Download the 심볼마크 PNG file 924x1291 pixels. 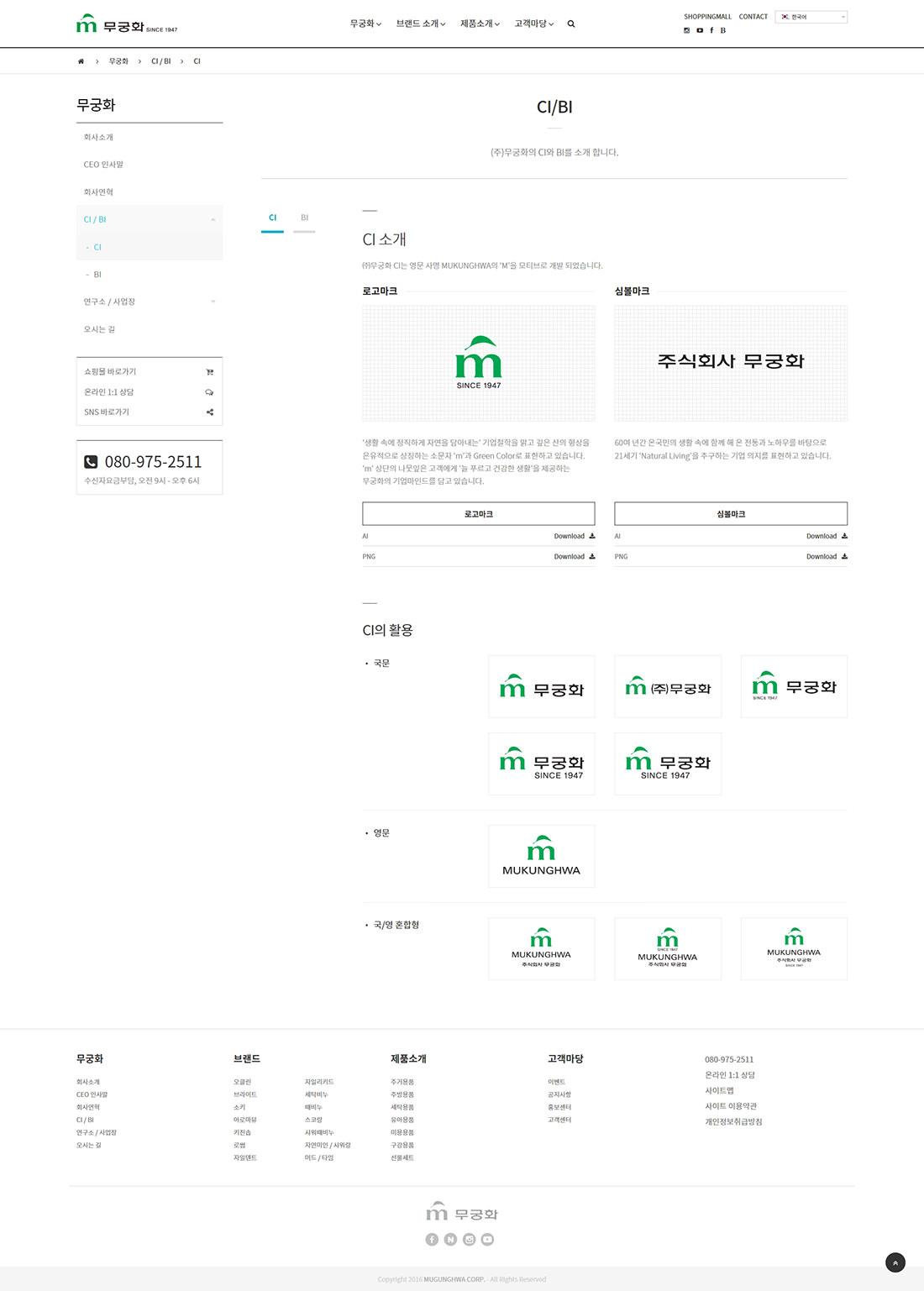point(827,556)
